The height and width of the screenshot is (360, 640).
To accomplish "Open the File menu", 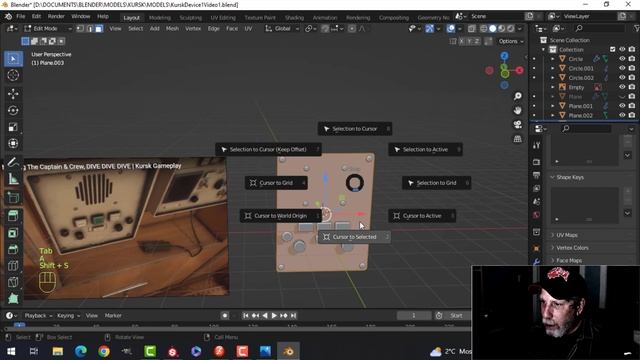I will coord(21,16).
